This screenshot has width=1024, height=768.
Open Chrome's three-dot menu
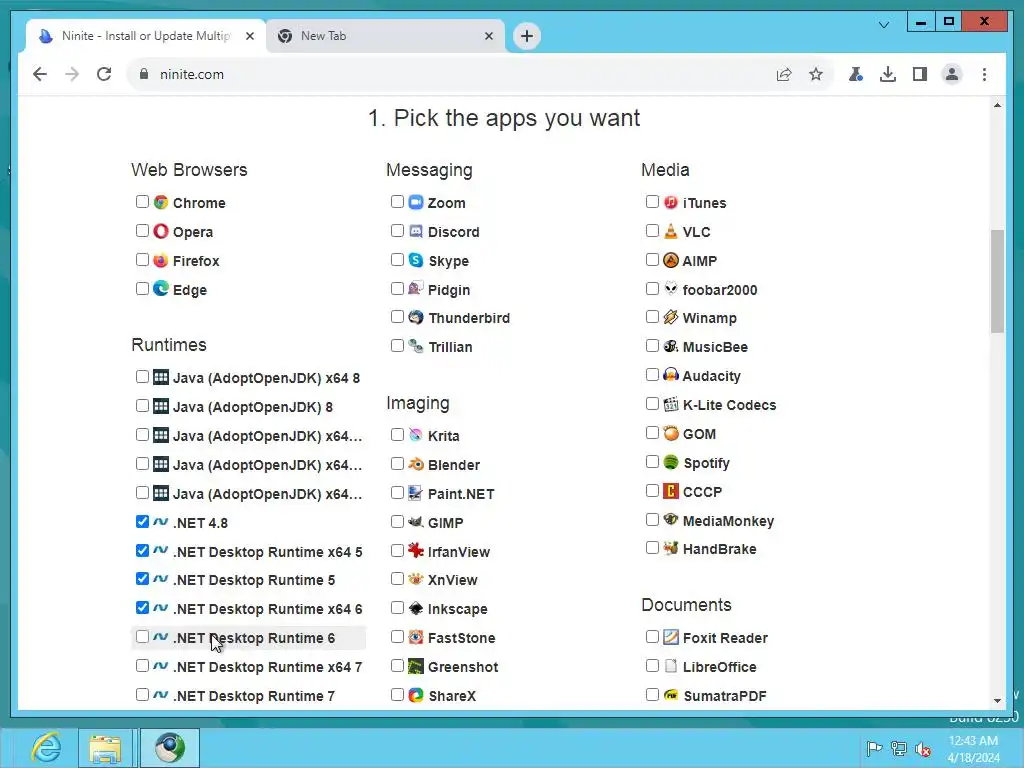(x=984, y=74)
